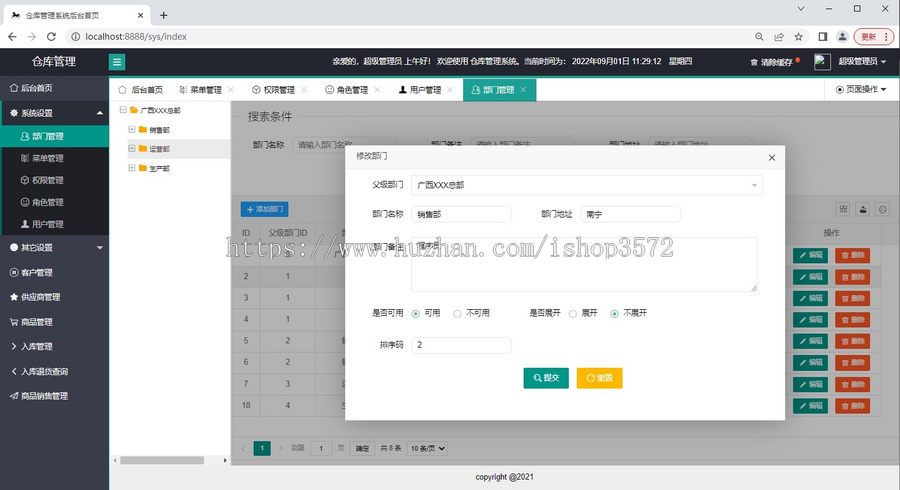The height and width of the screenshot is (490, 900).
Task: Close the 菜单管理 tab
Action: coord(231,90)
